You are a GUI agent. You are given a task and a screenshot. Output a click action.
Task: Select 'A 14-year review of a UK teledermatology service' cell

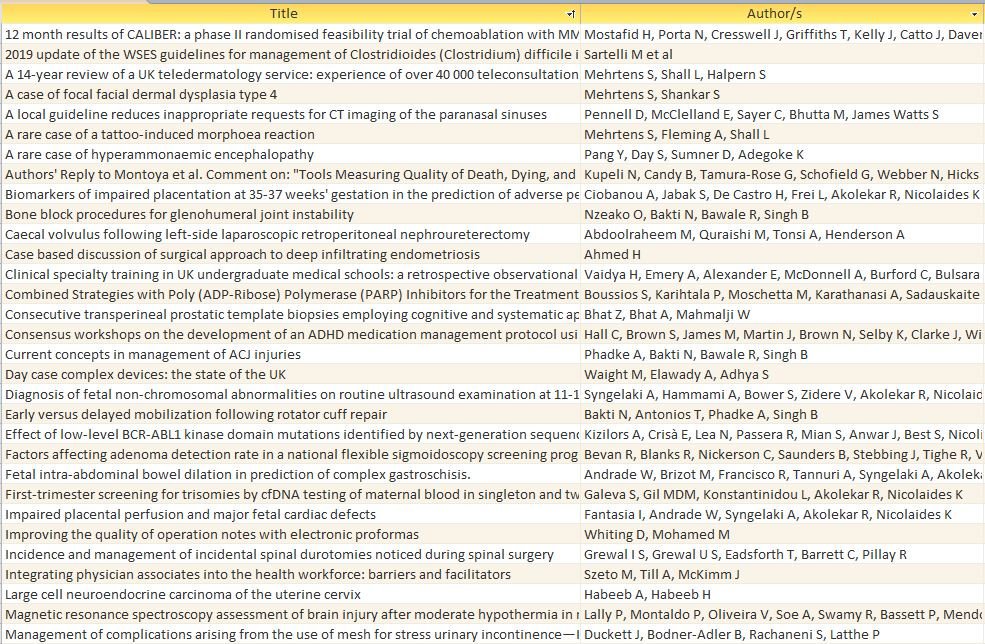coord(291,75)
